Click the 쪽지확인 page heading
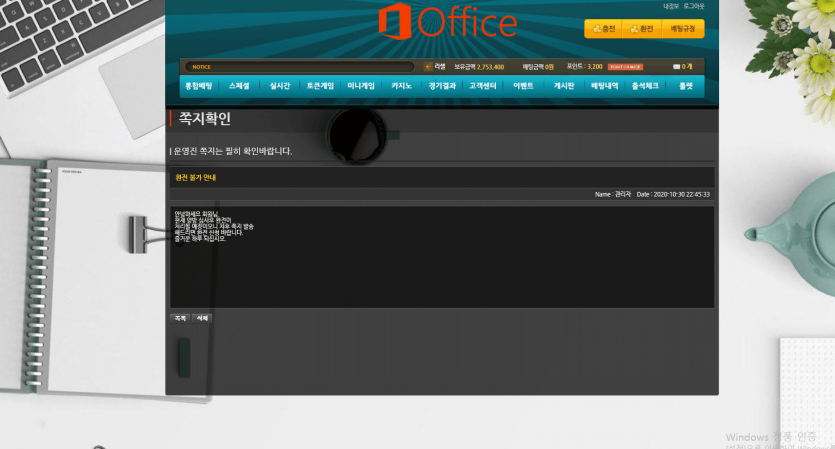835x449 pixels. 204,118
